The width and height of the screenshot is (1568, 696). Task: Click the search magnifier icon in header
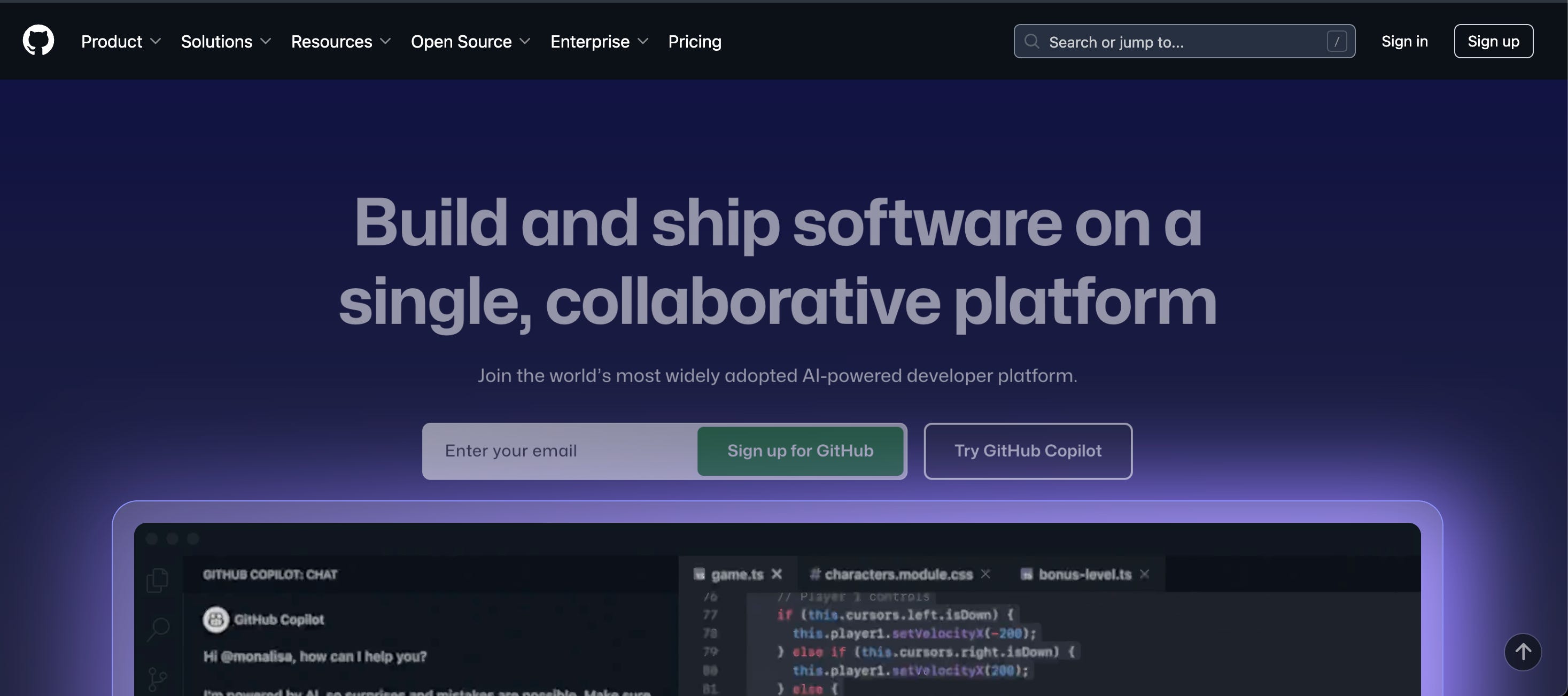pos(1031,41)
